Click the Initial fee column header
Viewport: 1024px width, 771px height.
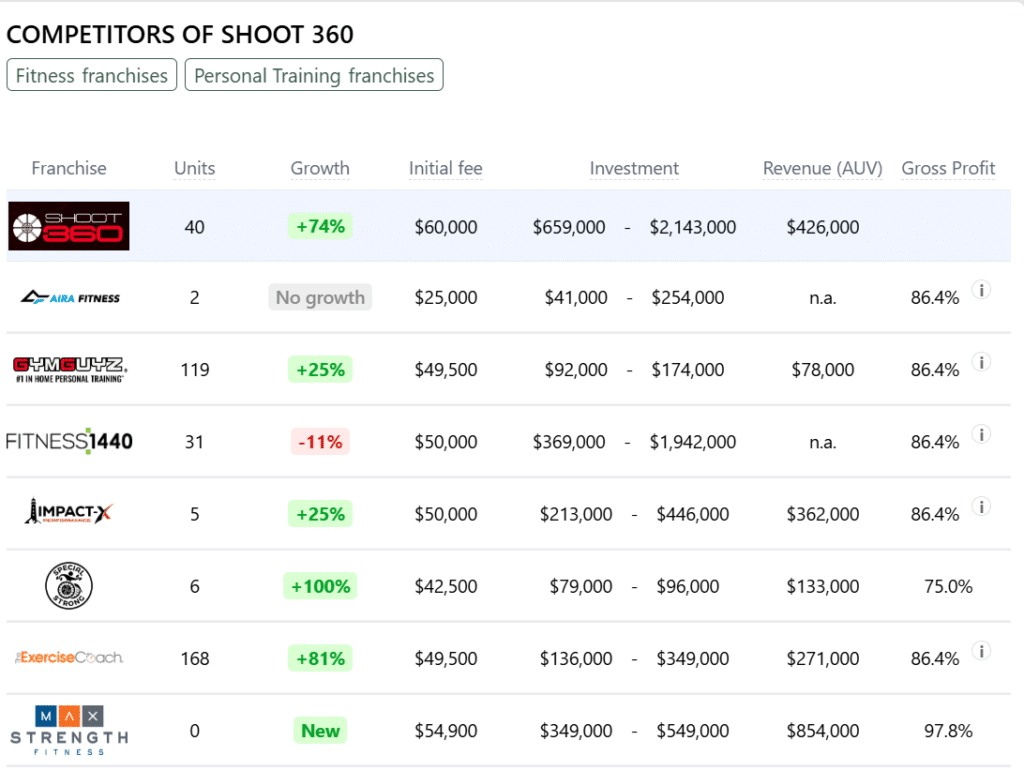pos(445,168)
